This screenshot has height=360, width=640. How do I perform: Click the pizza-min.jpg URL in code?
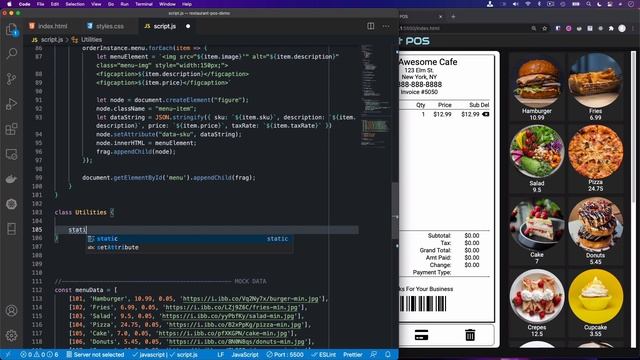point(235,325)
